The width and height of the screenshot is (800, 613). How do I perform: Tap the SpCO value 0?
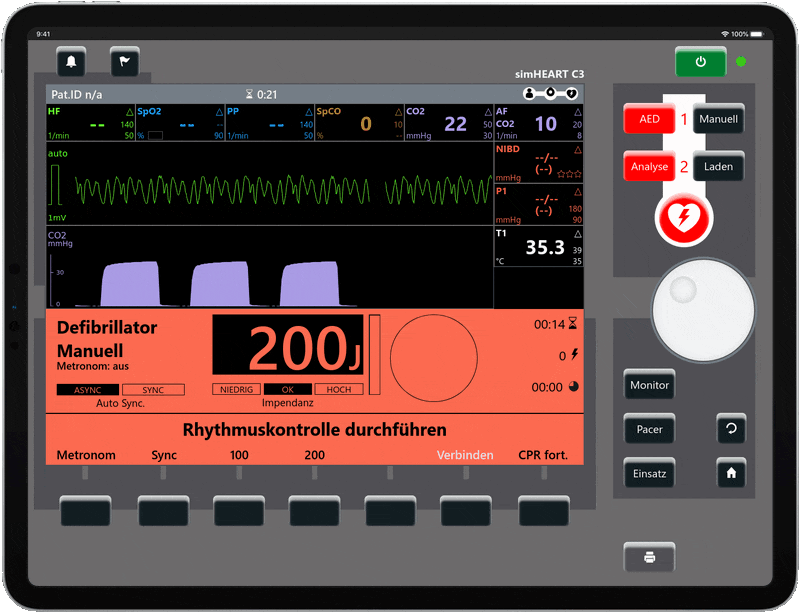click(366, 124)
